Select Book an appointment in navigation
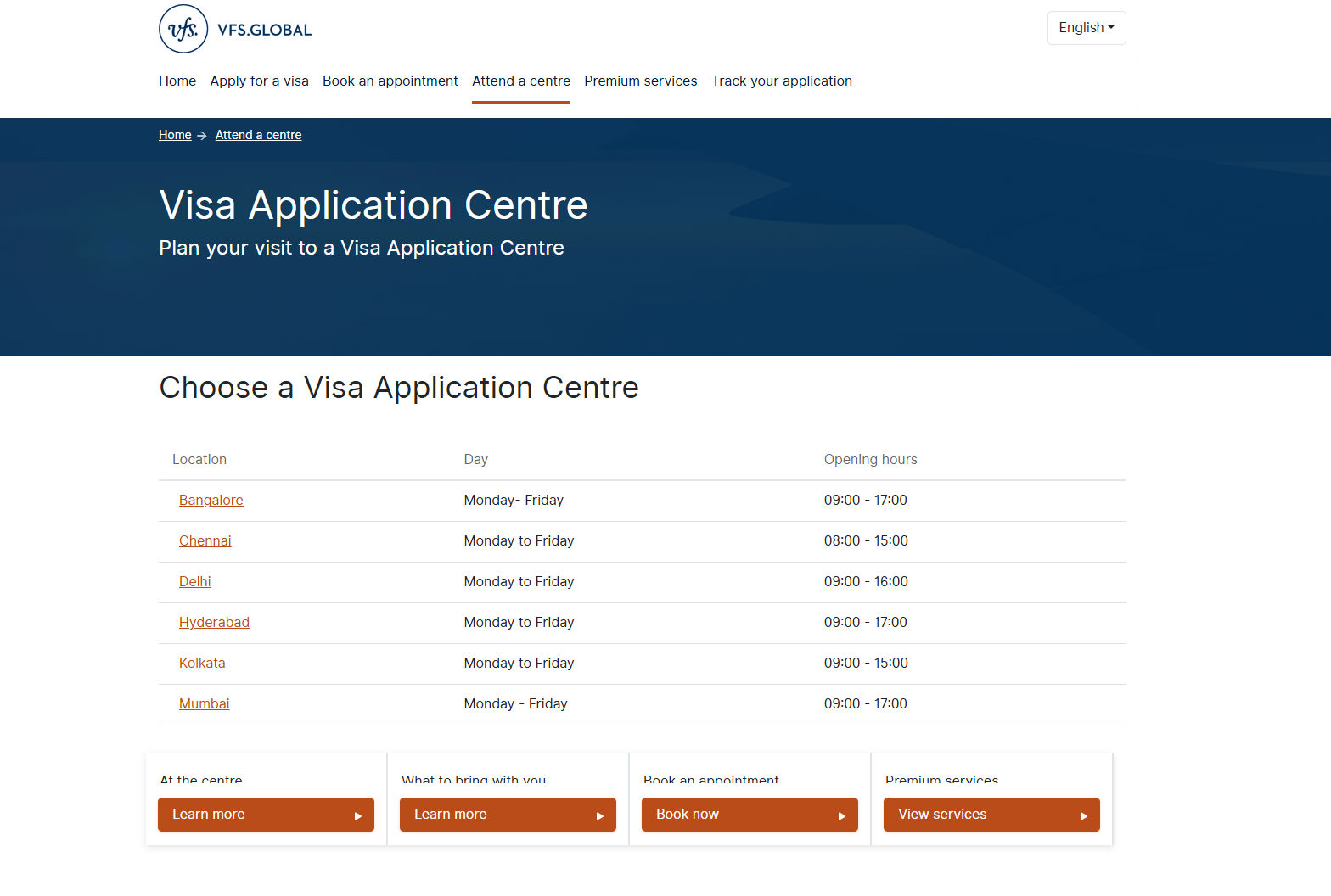1331x896 pixels. coord(390,81)
